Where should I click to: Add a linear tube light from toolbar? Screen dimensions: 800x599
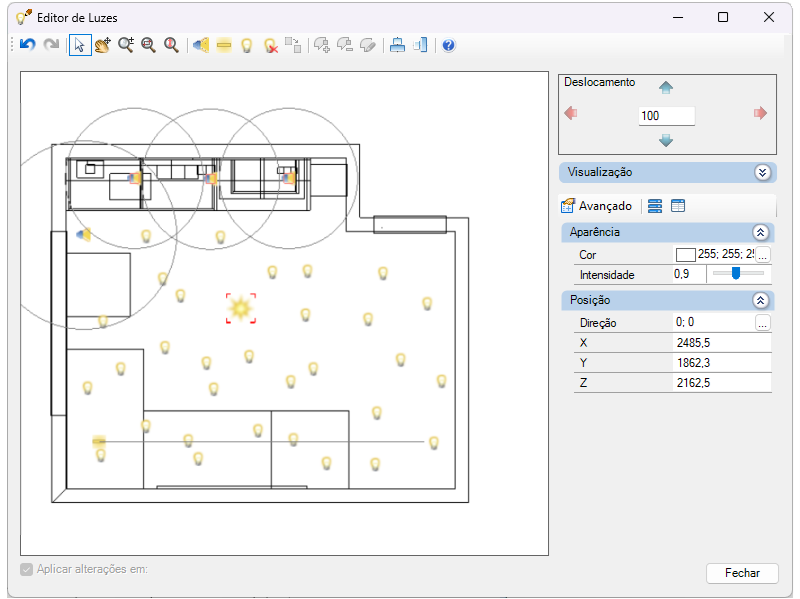coord(224,45)
